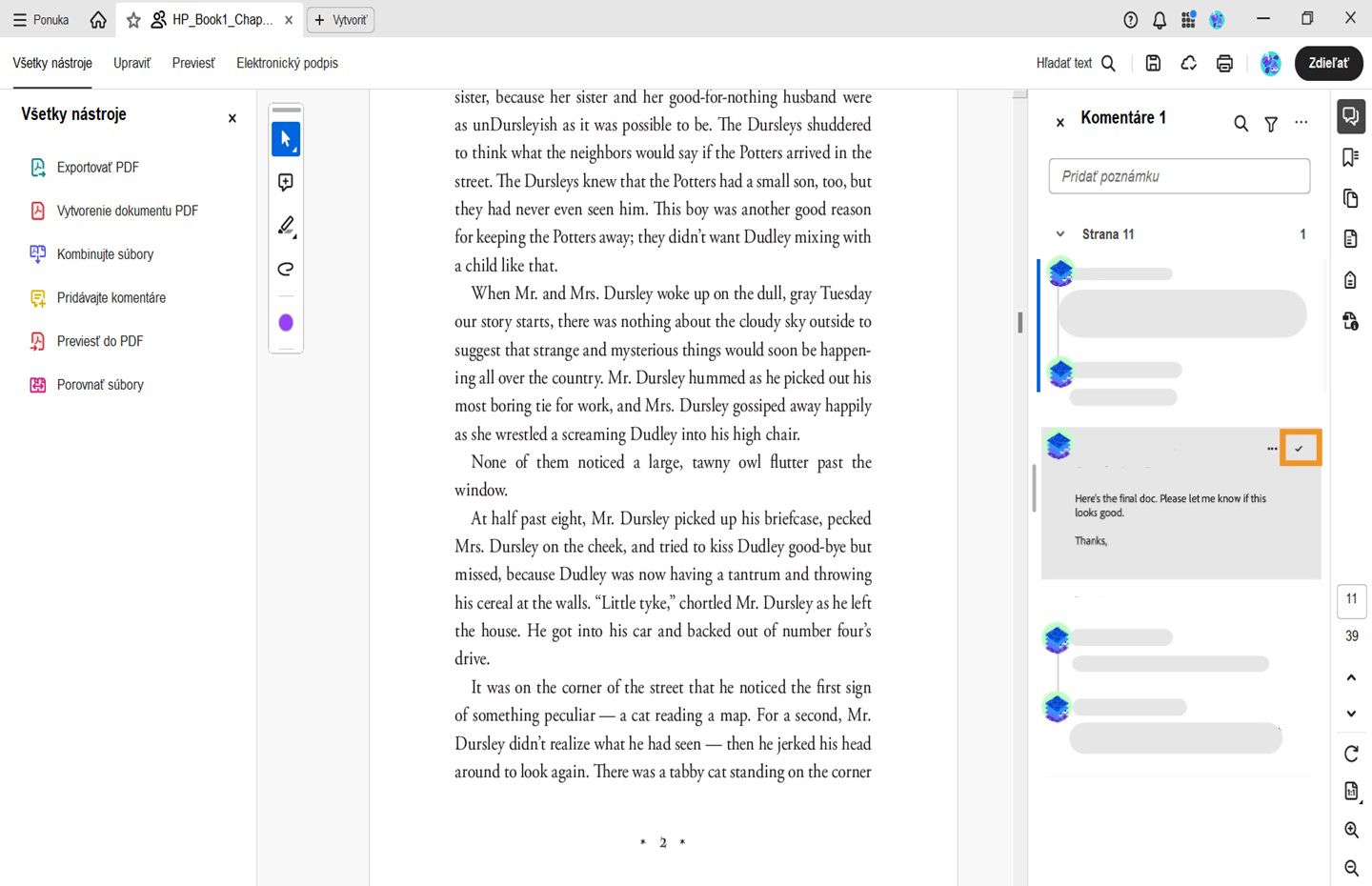
Task: Filter the comments list
Action: point(1271,123)
